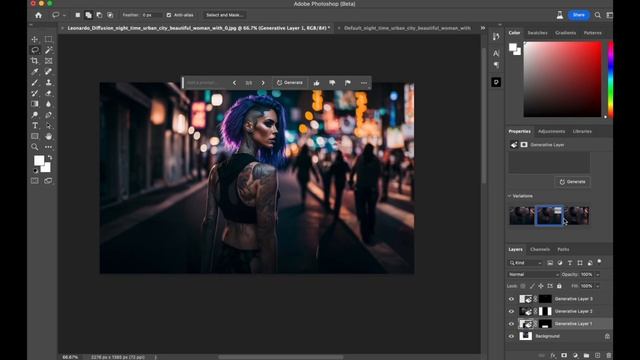Switch to the Swatches tab
The width and height of the screenshot is (640, 360).
[x=537, y=33]
